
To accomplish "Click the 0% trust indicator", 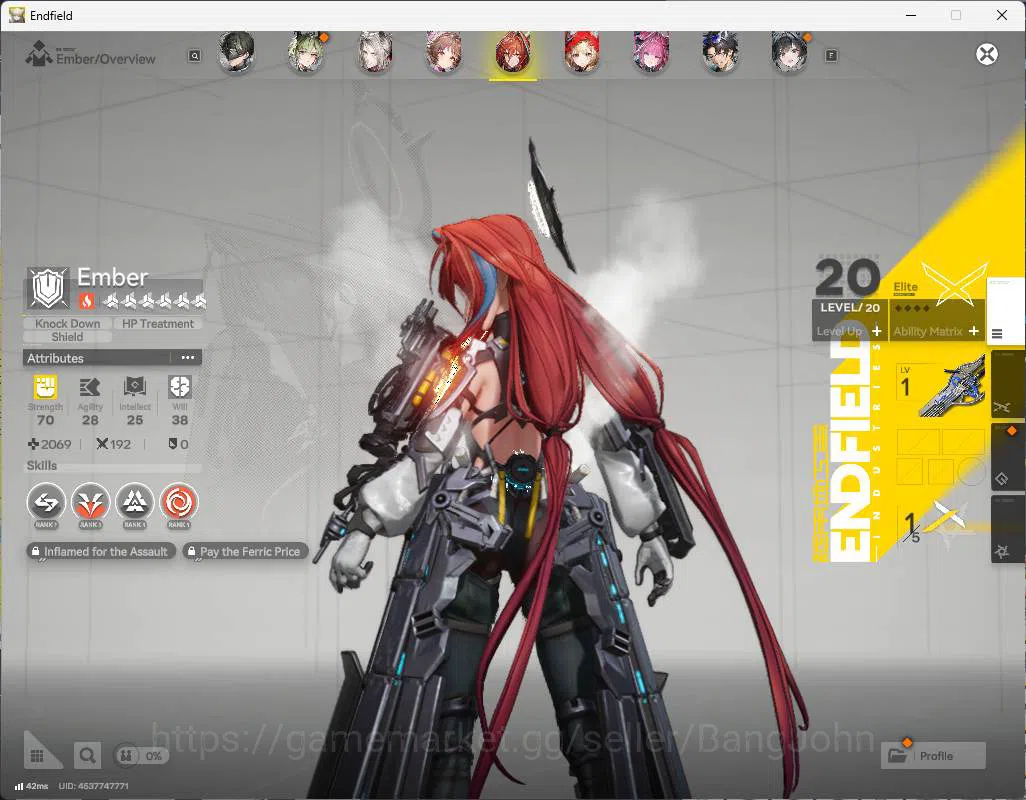I will pos(141,756).
